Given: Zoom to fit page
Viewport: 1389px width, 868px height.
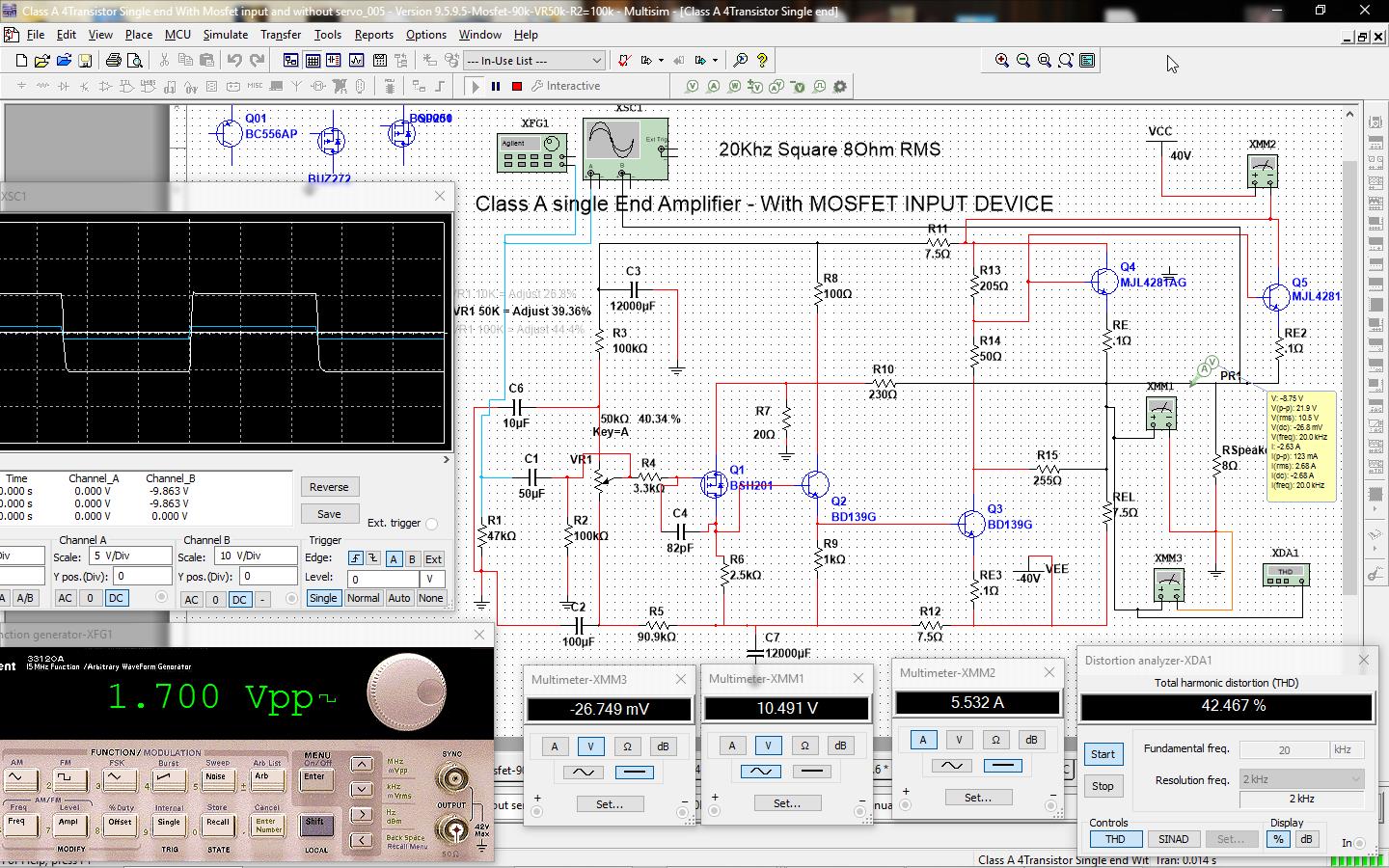Looking at the screenshot, I should pos(1066,60).
